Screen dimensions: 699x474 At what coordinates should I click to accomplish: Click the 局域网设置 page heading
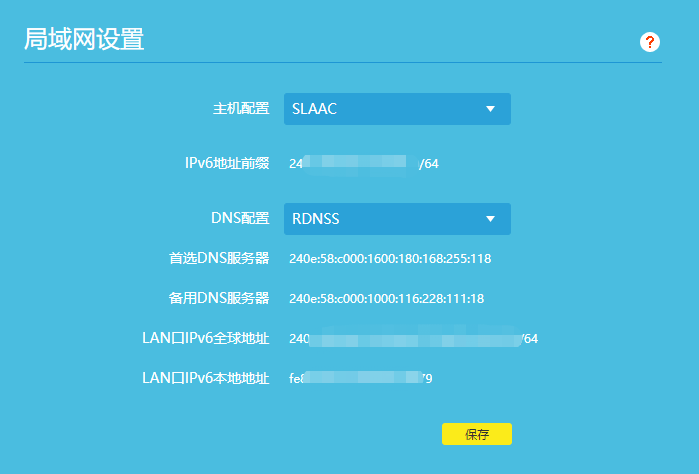(x=84, y=39)
